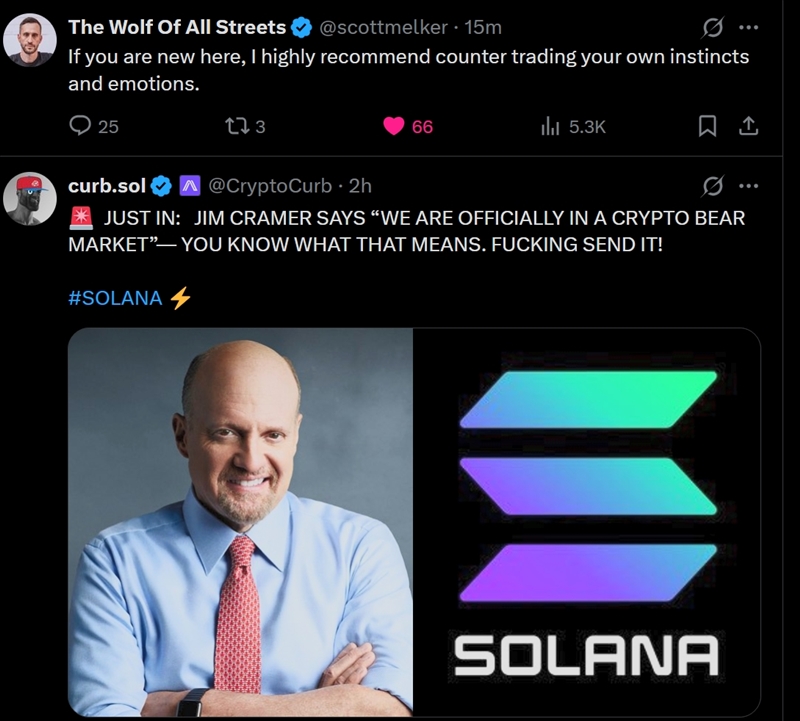
Task: Open @CryptoCurb handle link
Action: tap(270, 186)
